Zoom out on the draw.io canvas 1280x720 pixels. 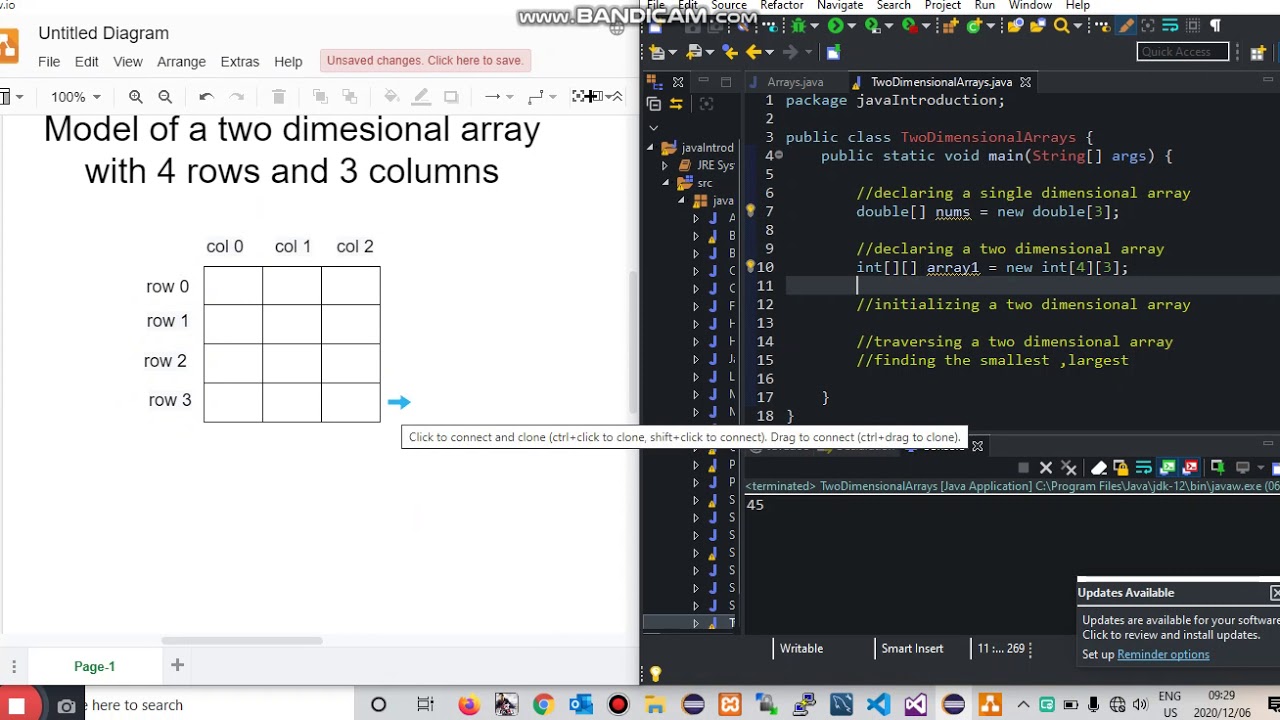(x=165, y=97)
